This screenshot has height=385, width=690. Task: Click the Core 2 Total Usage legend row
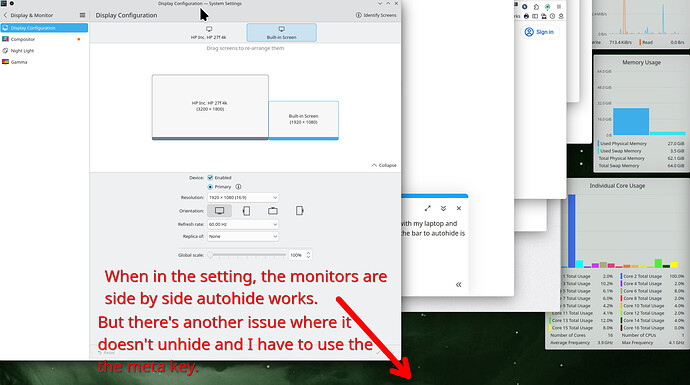tap(653, 276)
